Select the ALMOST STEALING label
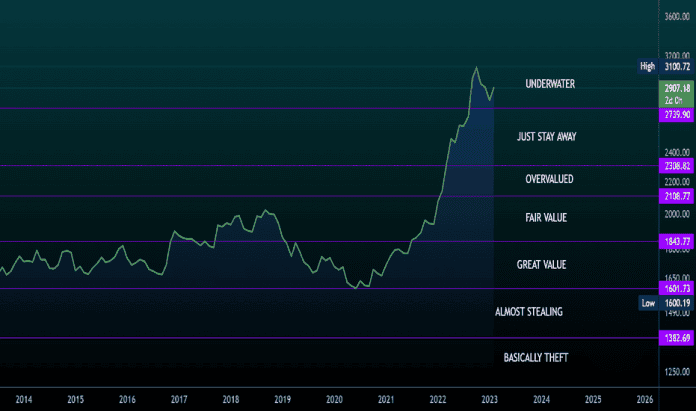The image size is (696, 411). (x=528, y=312)
